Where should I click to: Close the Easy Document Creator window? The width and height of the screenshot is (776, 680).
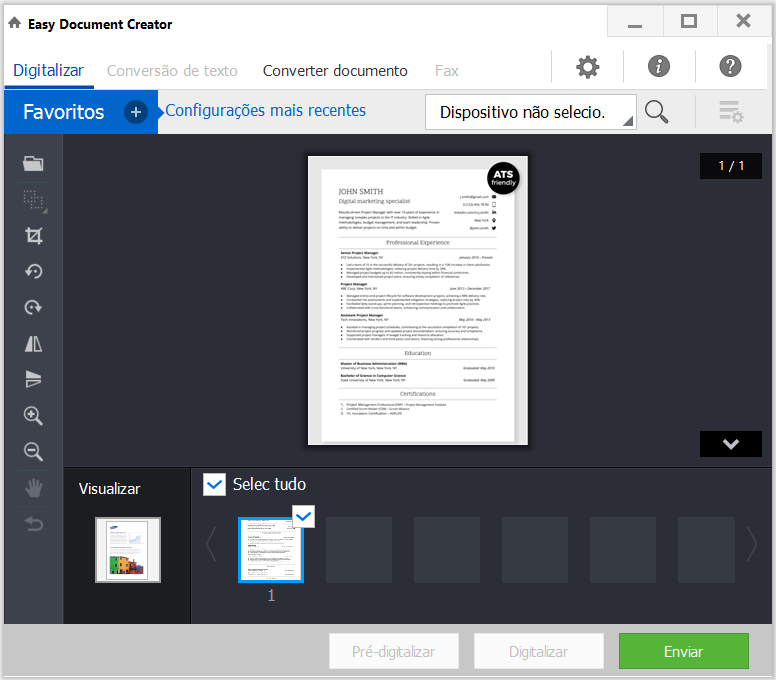pos(743,21)
